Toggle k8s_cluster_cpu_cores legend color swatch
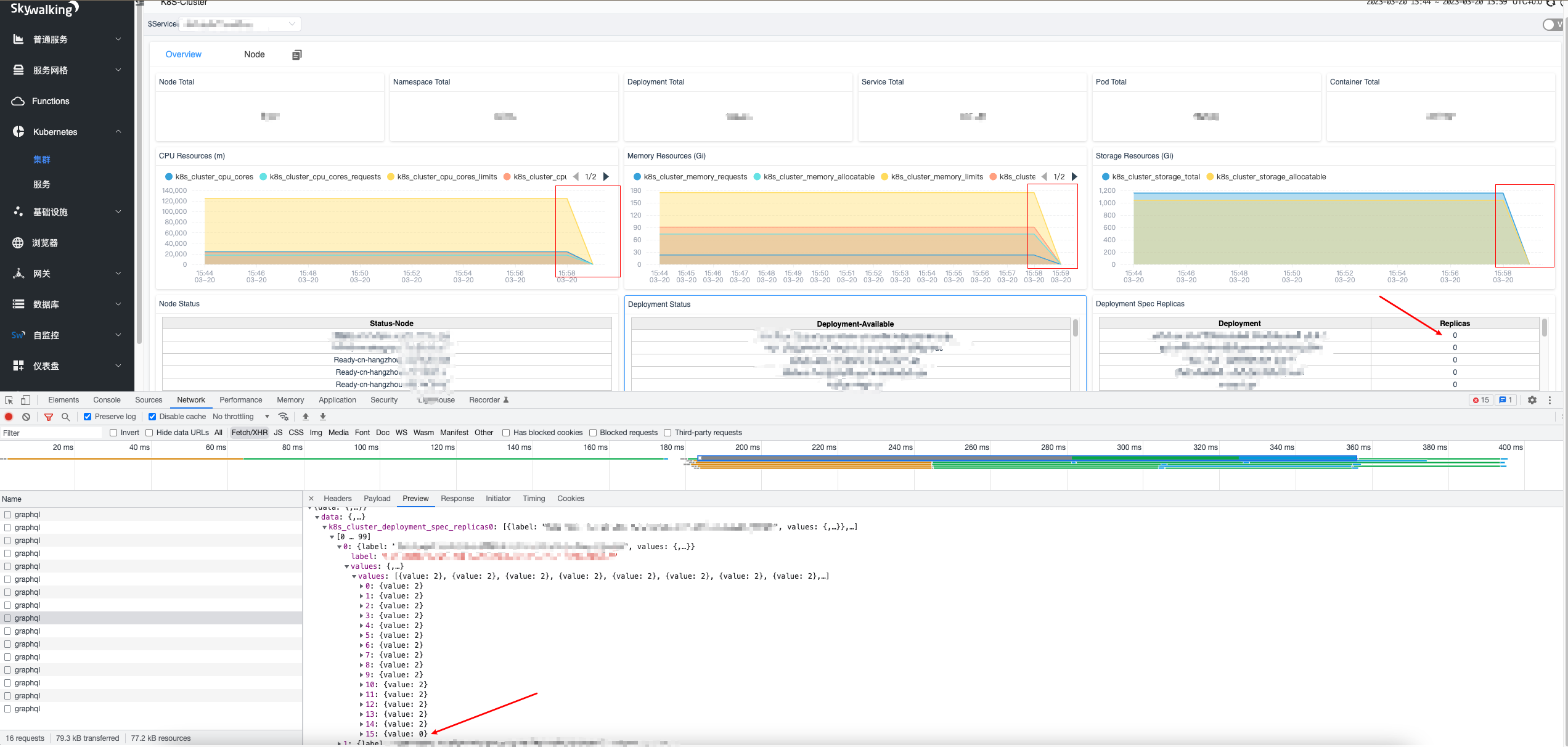 [x=169, y=177]
